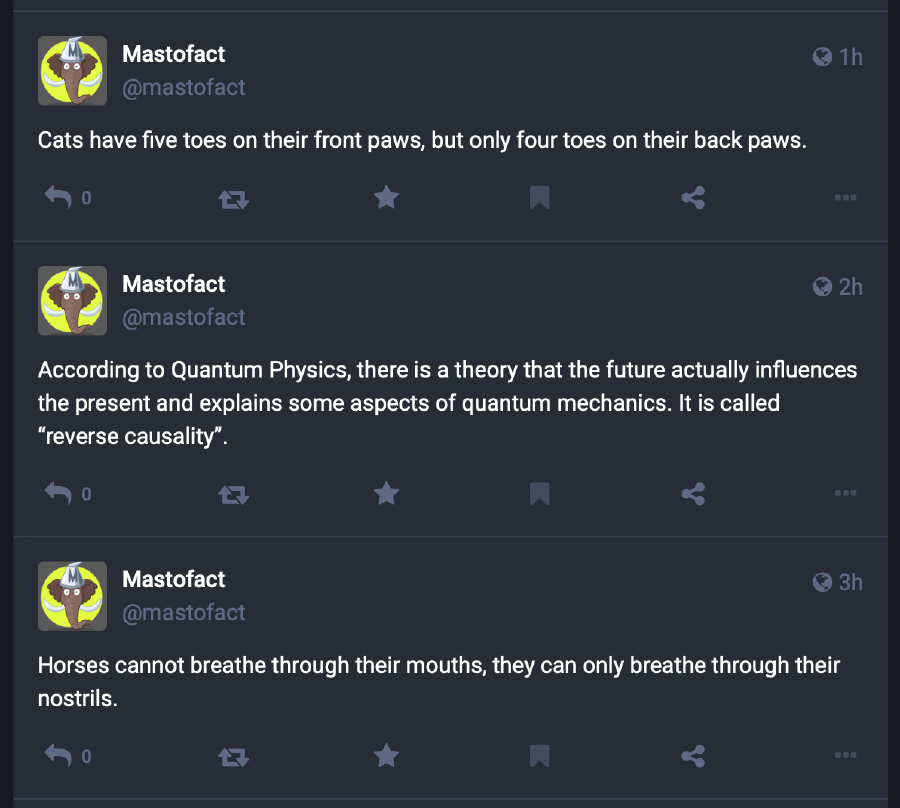
Task: Click the @mastofact handle on the 3h post
Action: (x=184, y=612)
